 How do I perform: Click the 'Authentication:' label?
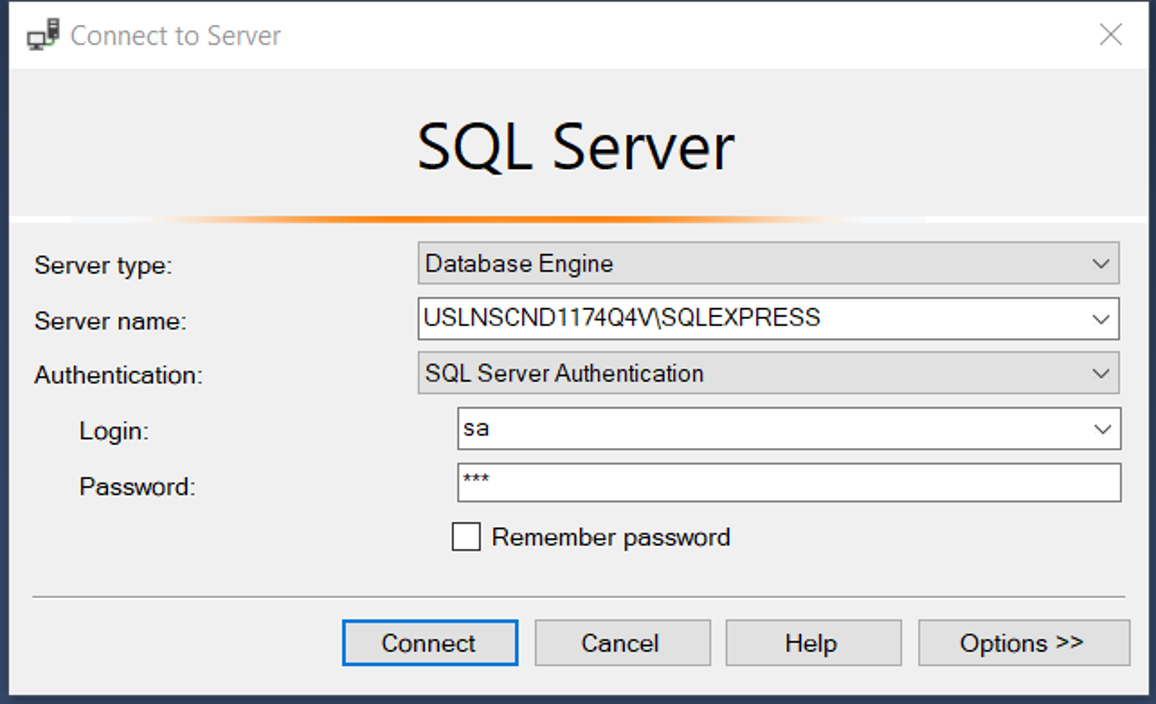tap(118, 375)
